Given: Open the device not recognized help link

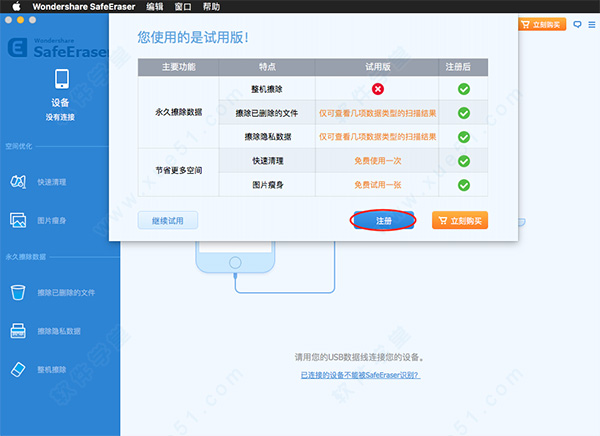Looking at the screenshot, I should [359, 375].
